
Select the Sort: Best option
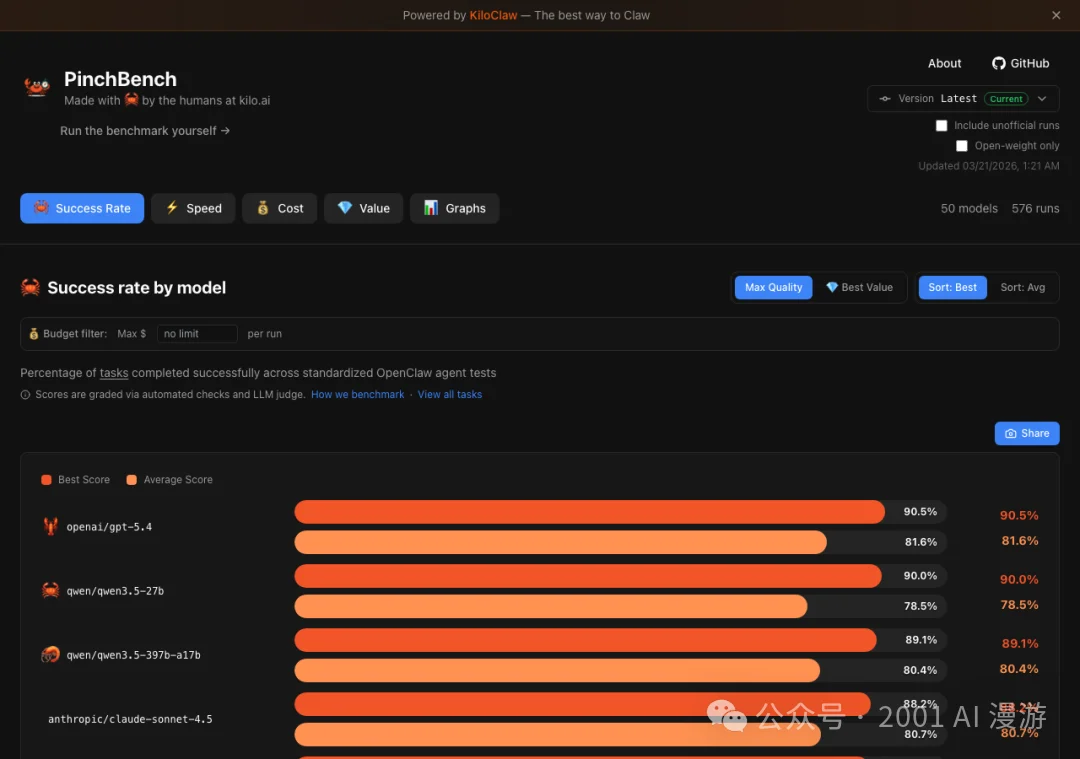tap(952, 287)
